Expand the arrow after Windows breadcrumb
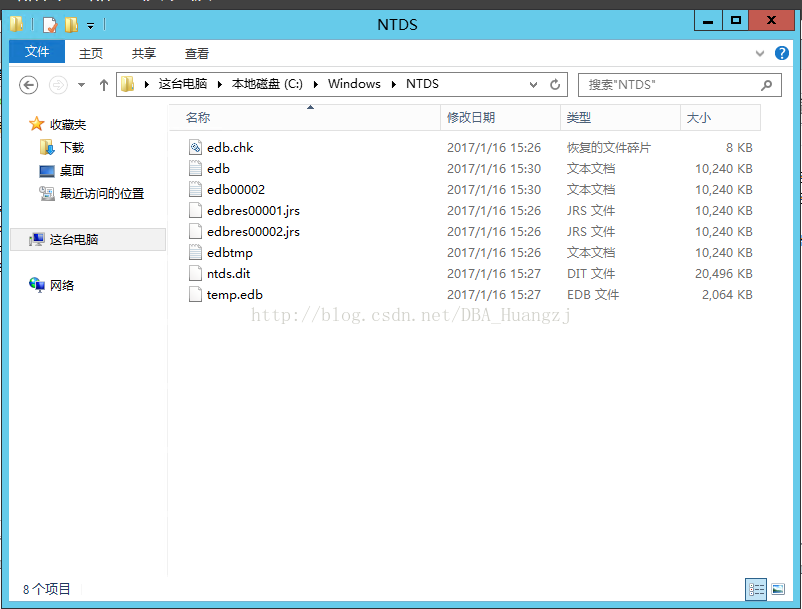The width and height of the screenshot is (802, 609). [x=393, y=84]
